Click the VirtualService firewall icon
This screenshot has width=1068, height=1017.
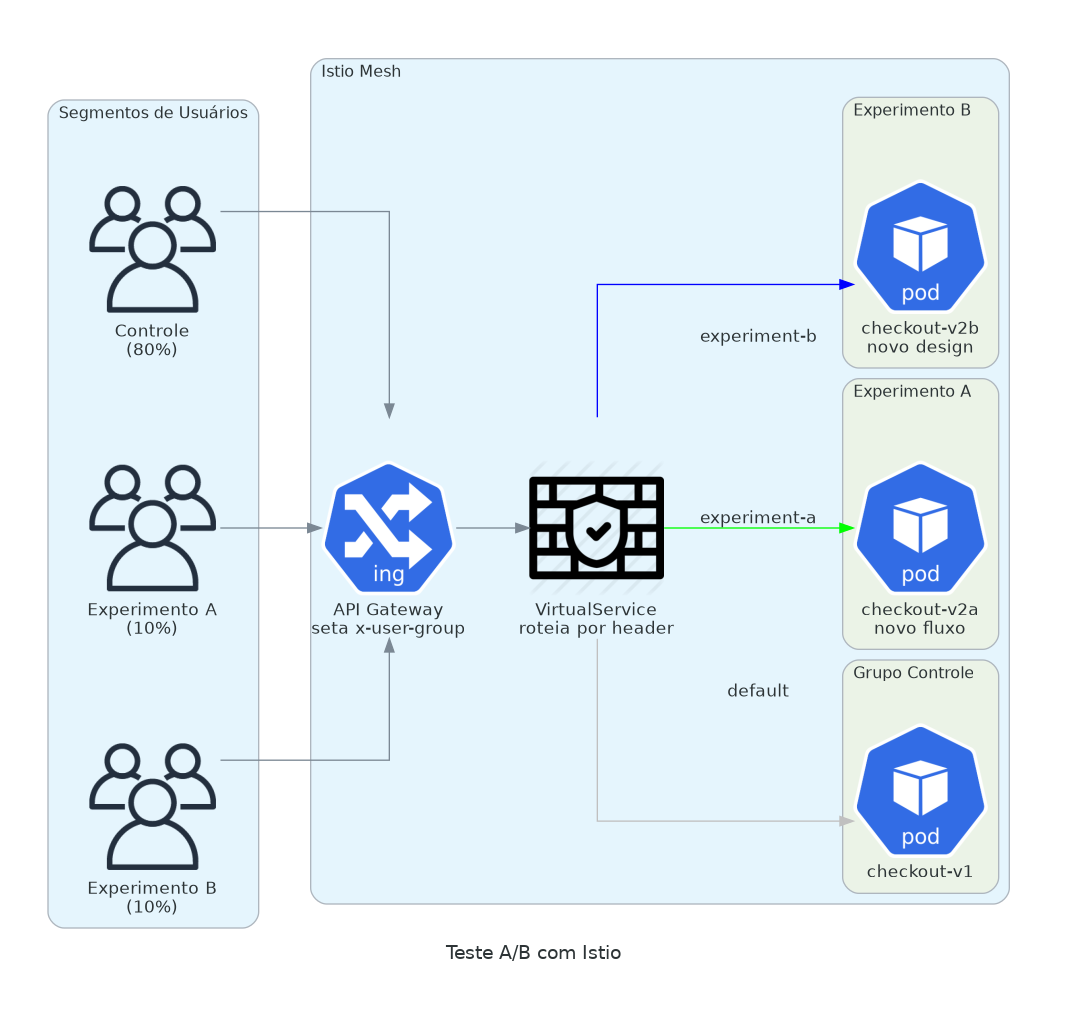[596, 529]
